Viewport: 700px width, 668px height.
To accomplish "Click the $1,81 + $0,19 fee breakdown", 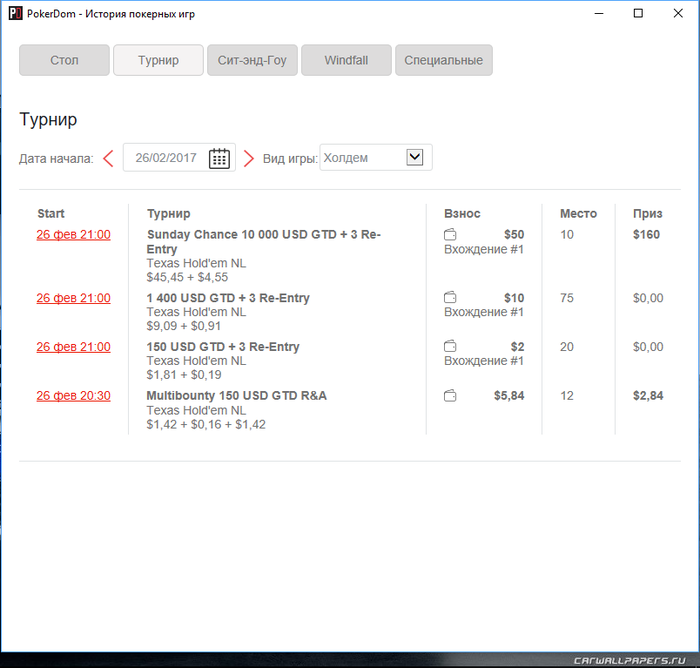I will pos(184,375).
